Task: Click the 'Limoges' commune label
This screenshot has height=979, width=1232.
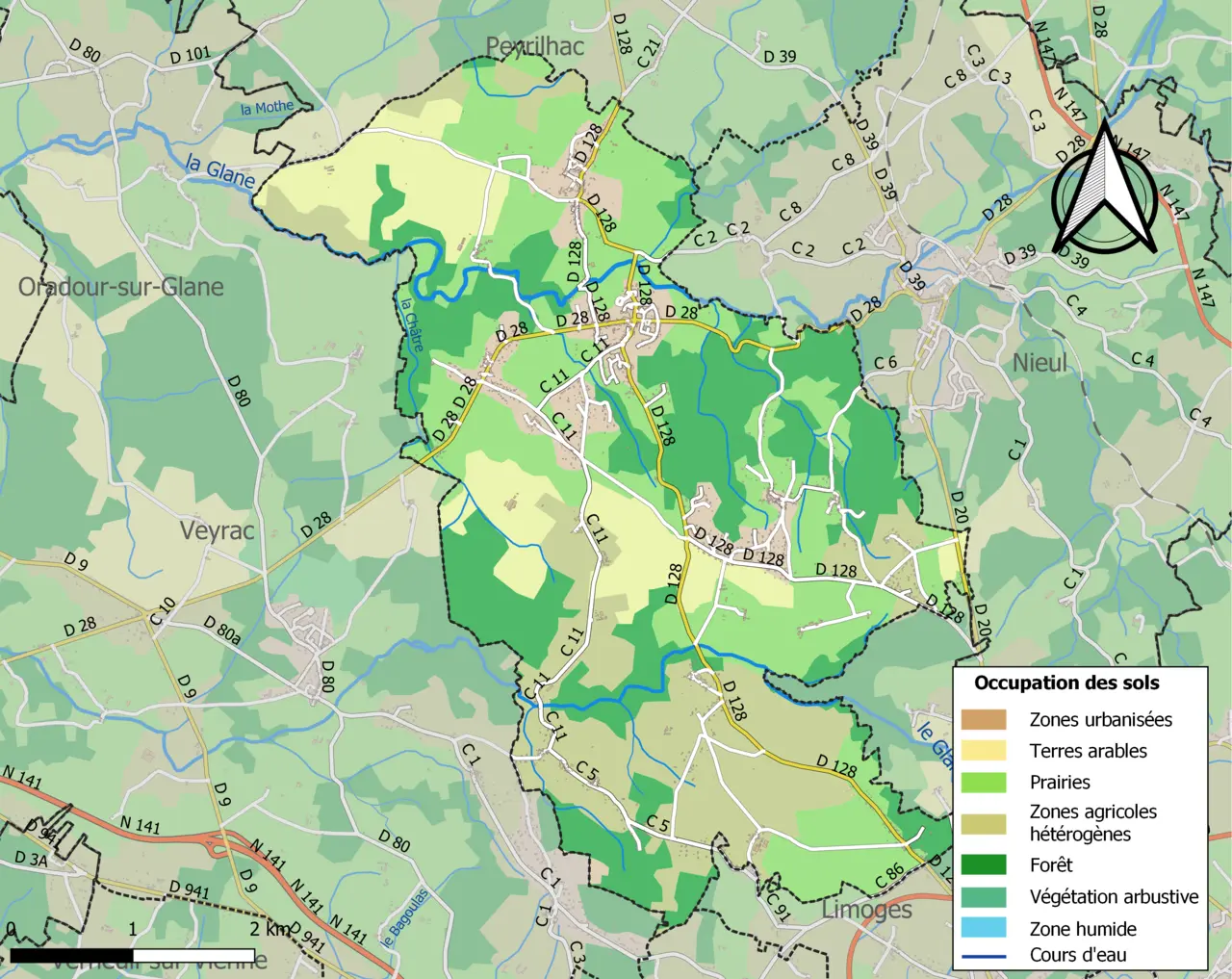Action: point(866,910)
